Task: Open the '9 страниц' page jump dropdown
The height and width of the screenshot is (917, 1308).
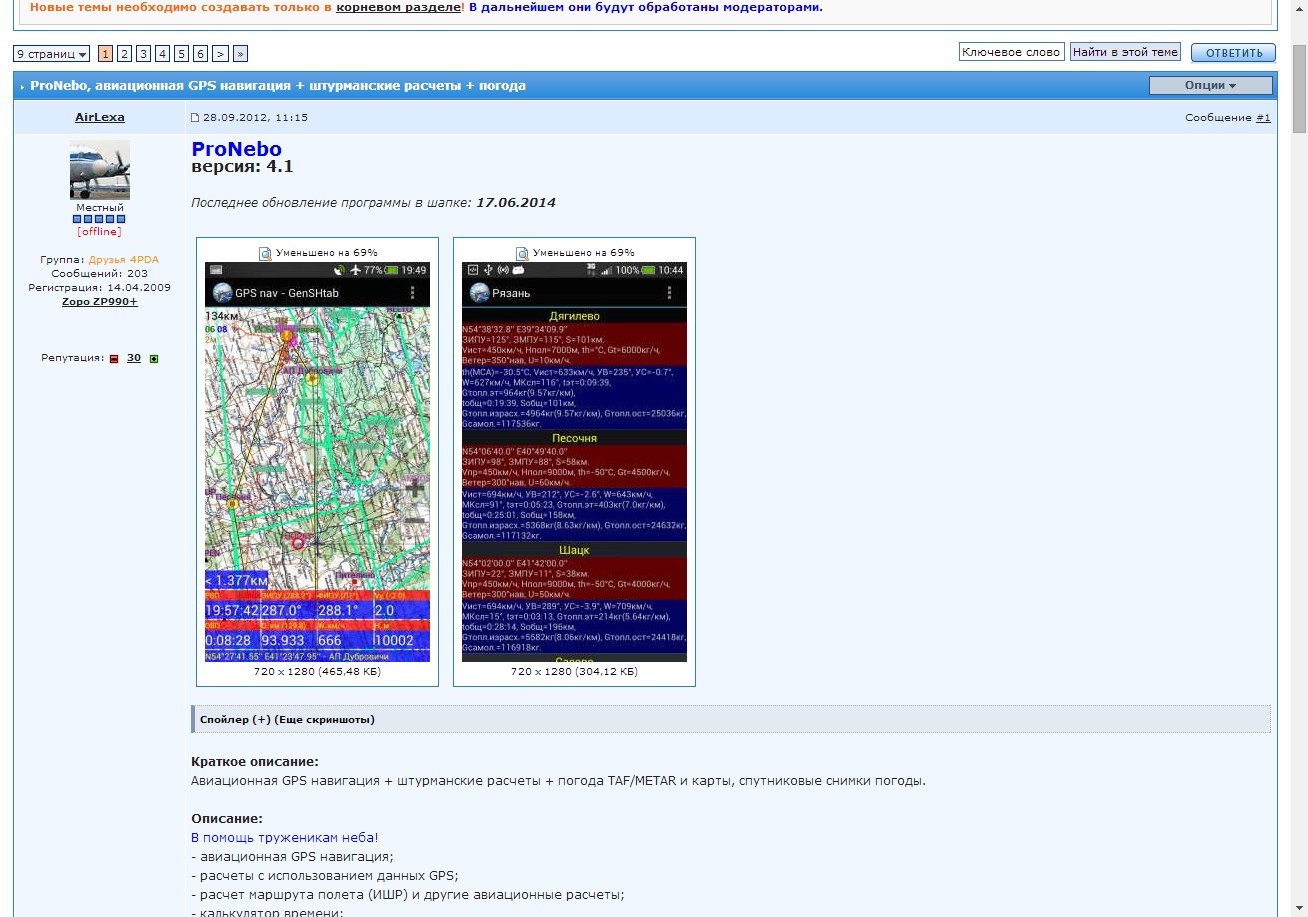Action: pyautogui.click(x=51, y=54)
